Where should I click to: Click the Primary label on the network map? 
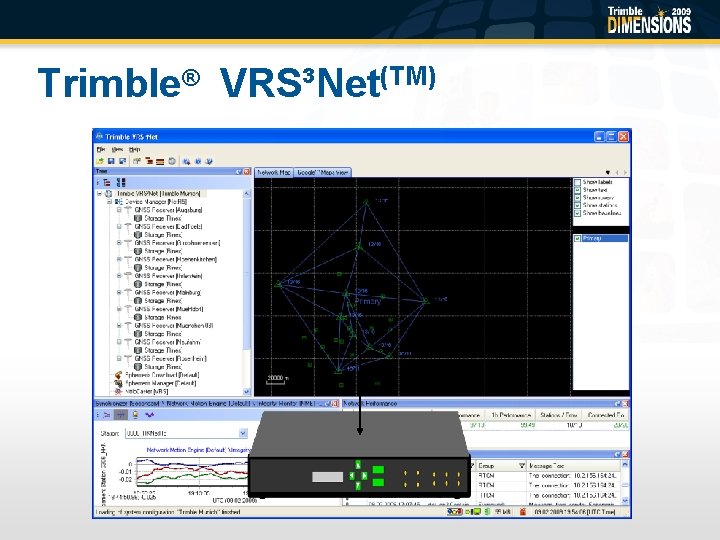(368, 301)
